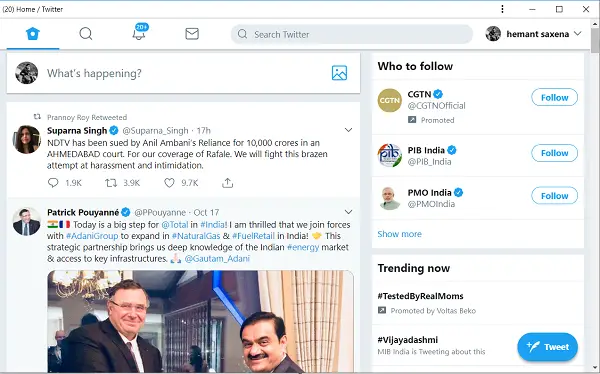Expand options chevron on Suparna Singh's tweet

tap(348, 130)
